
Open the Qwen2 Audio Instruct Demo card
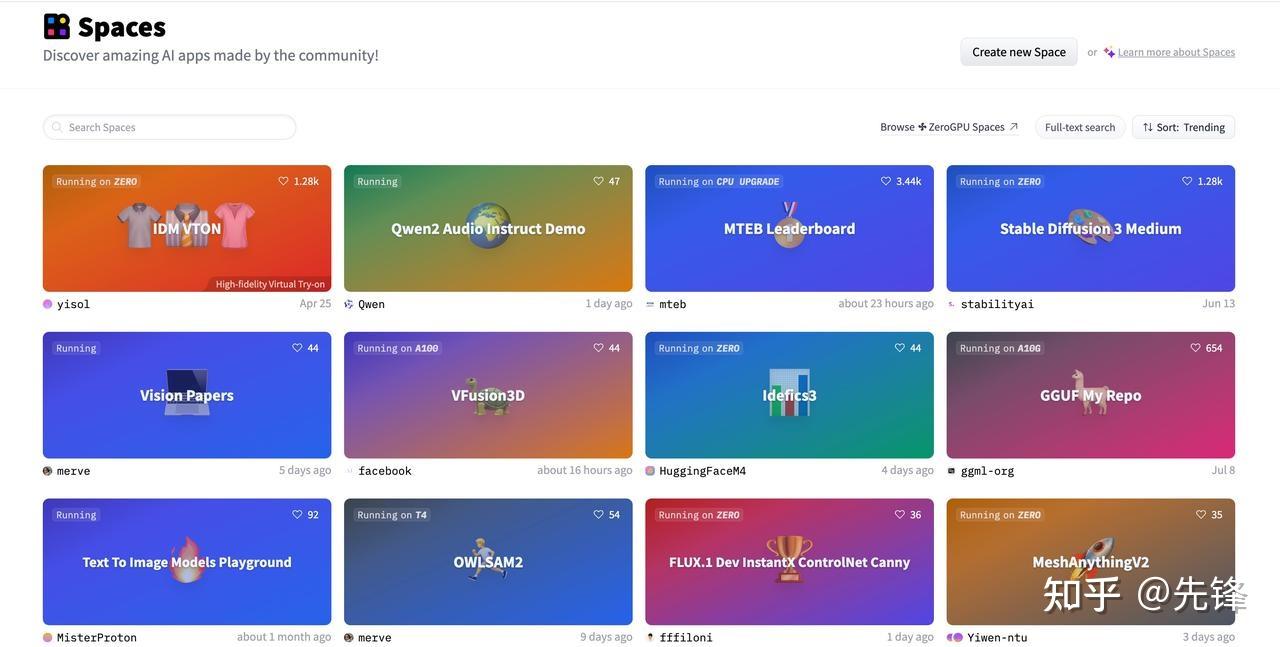coord(488,228)
